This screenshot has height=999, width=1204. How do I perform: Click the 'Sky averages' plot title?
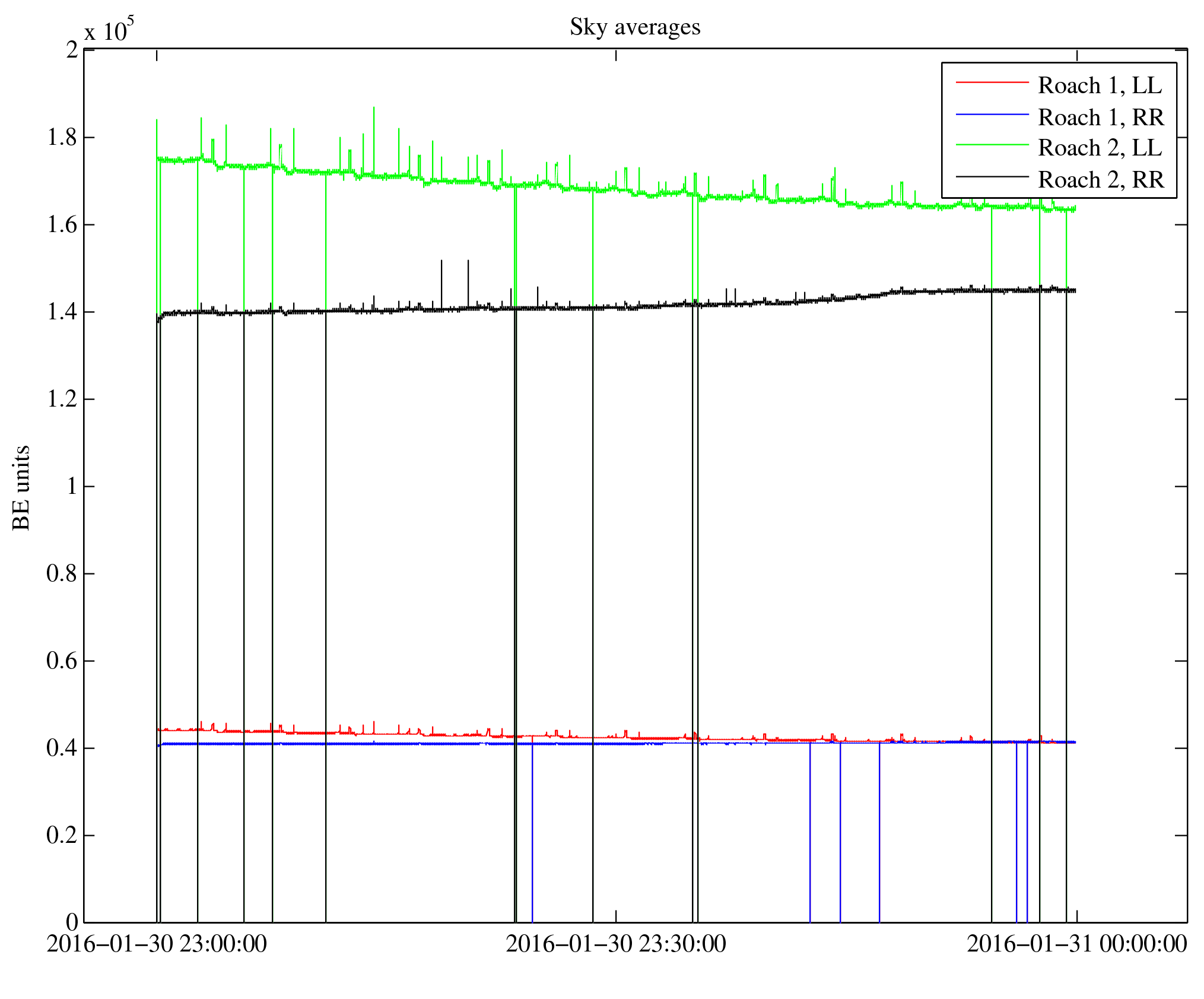(635, 27)
